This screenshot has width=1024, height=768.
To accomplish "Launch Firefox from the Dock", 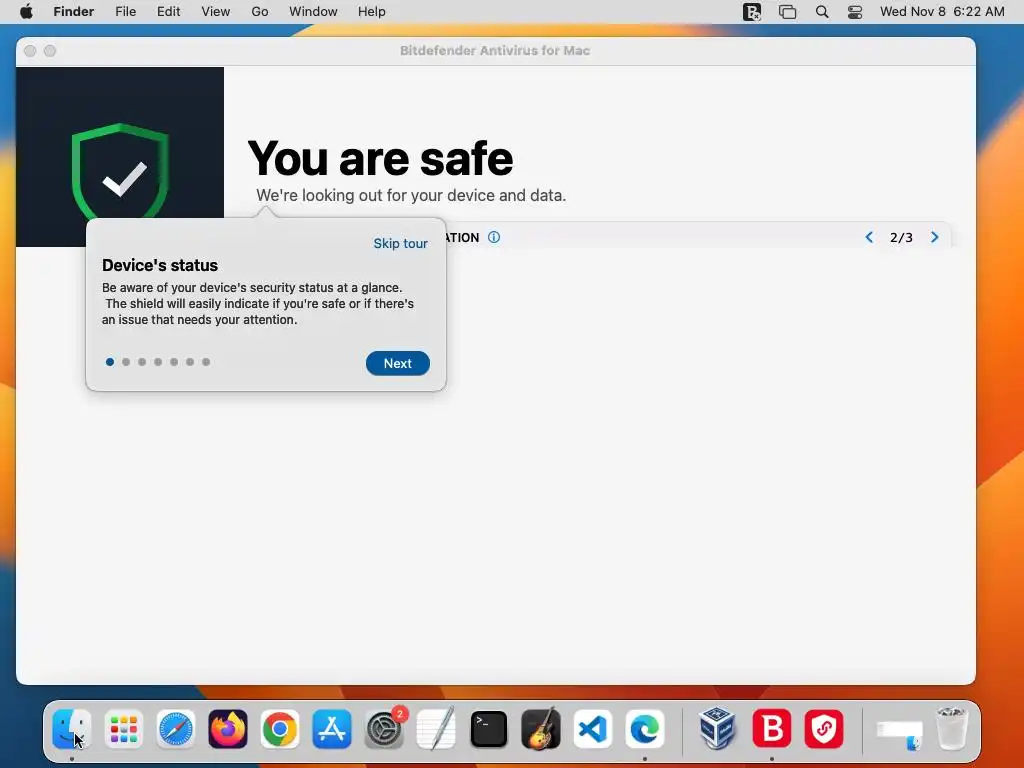I will 228,729.
